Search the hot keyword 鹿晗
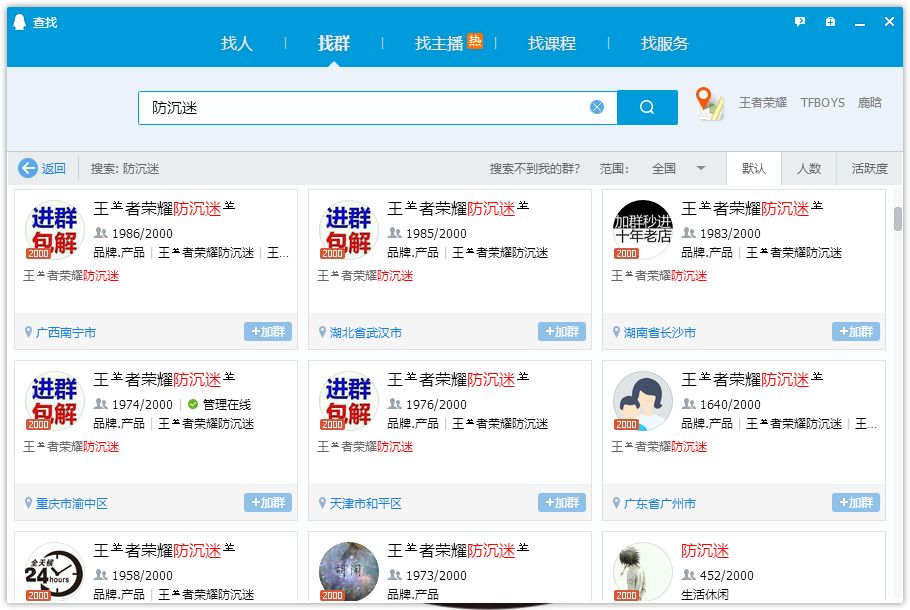 [x=869, y=103]
